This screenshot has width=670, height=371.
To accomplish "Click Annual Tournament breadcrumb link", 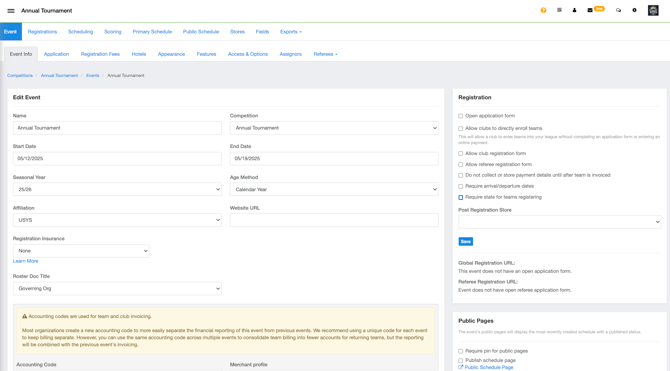I will (59, 76).
